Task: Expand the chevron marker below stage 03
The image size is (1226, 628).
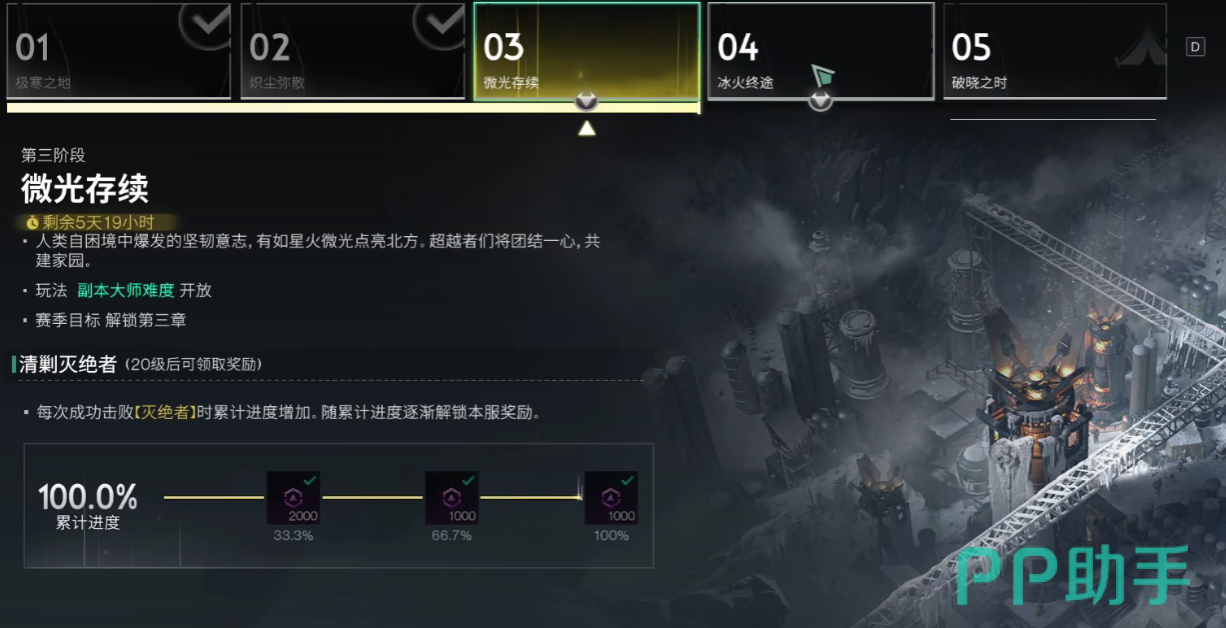Action: 587,101
